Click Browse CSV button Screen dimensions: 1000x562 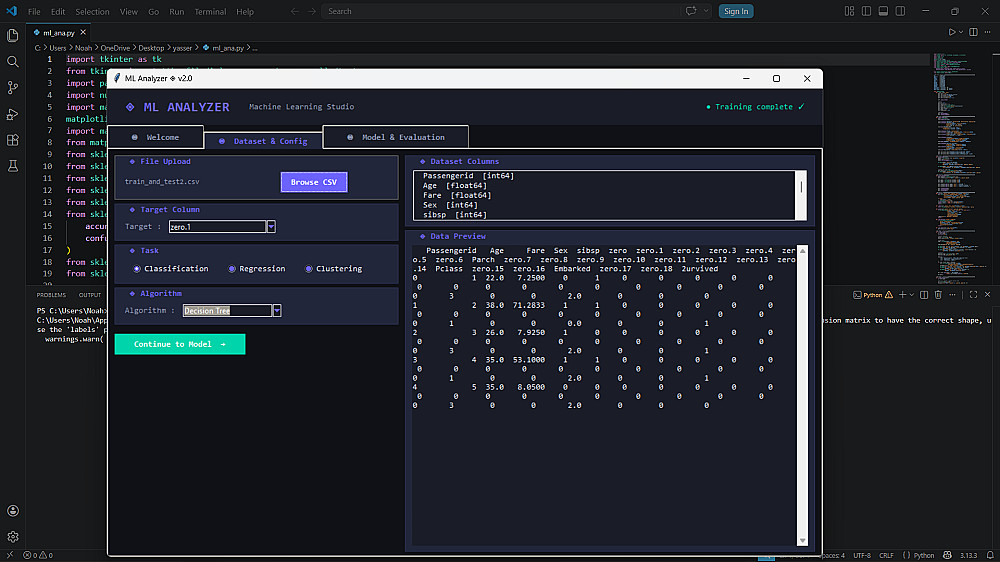point(314,182)
